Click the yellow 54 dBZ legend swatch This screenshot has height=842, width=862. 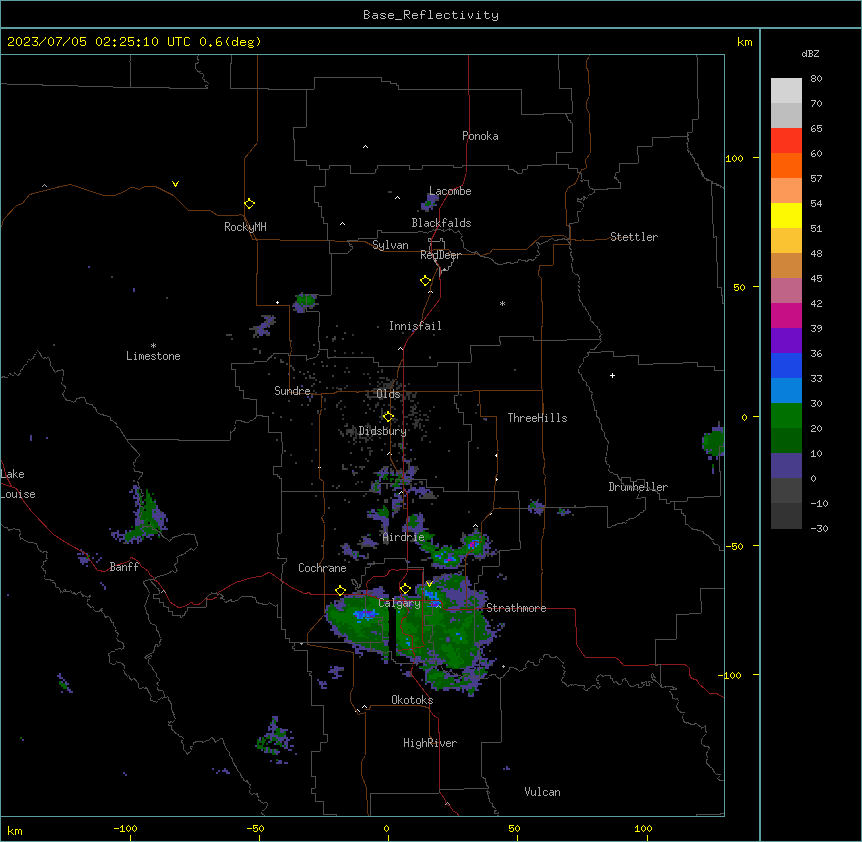click(786, 215)
